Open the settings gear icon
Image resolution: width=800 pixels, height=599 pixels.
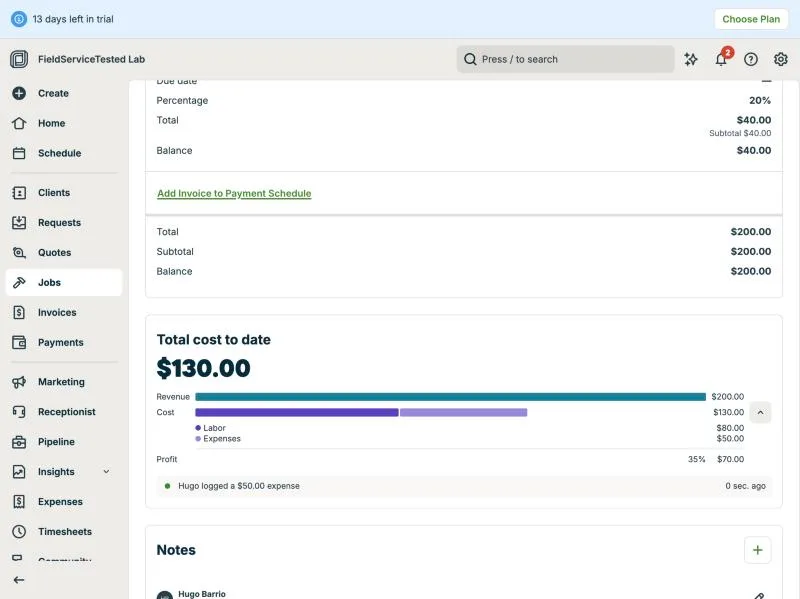point(781,59)
